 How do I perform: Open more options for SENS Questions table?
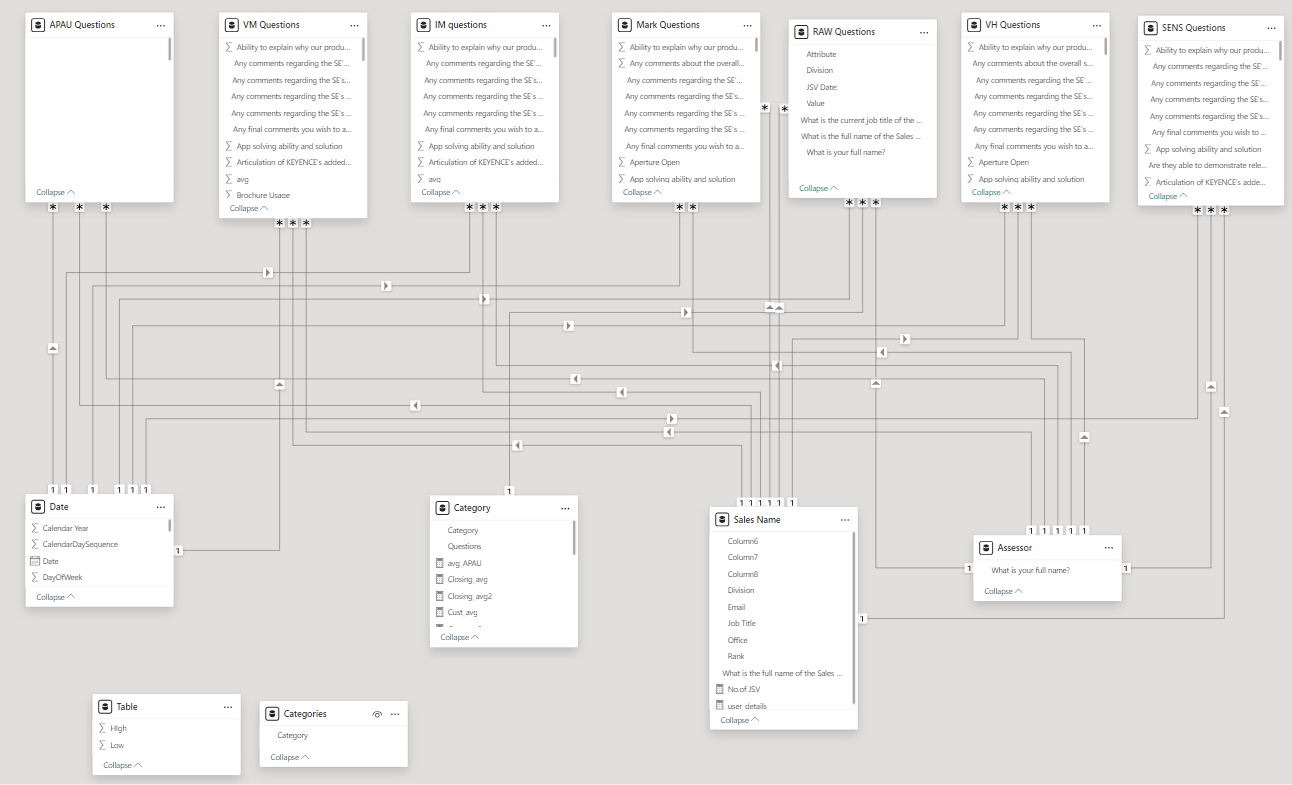pyautogui.click(x=1272, y=28)
